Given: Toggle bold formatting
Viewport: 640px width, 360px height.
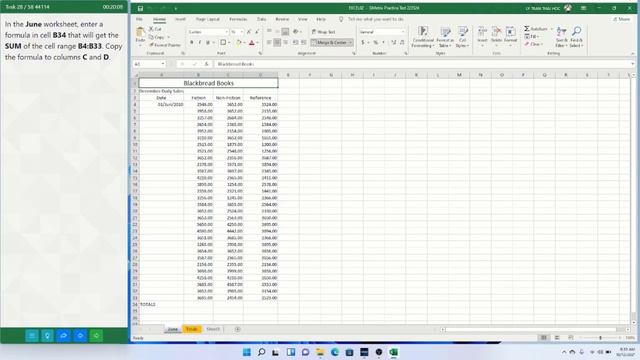Looking at the screenshot, I should [191, 42].
